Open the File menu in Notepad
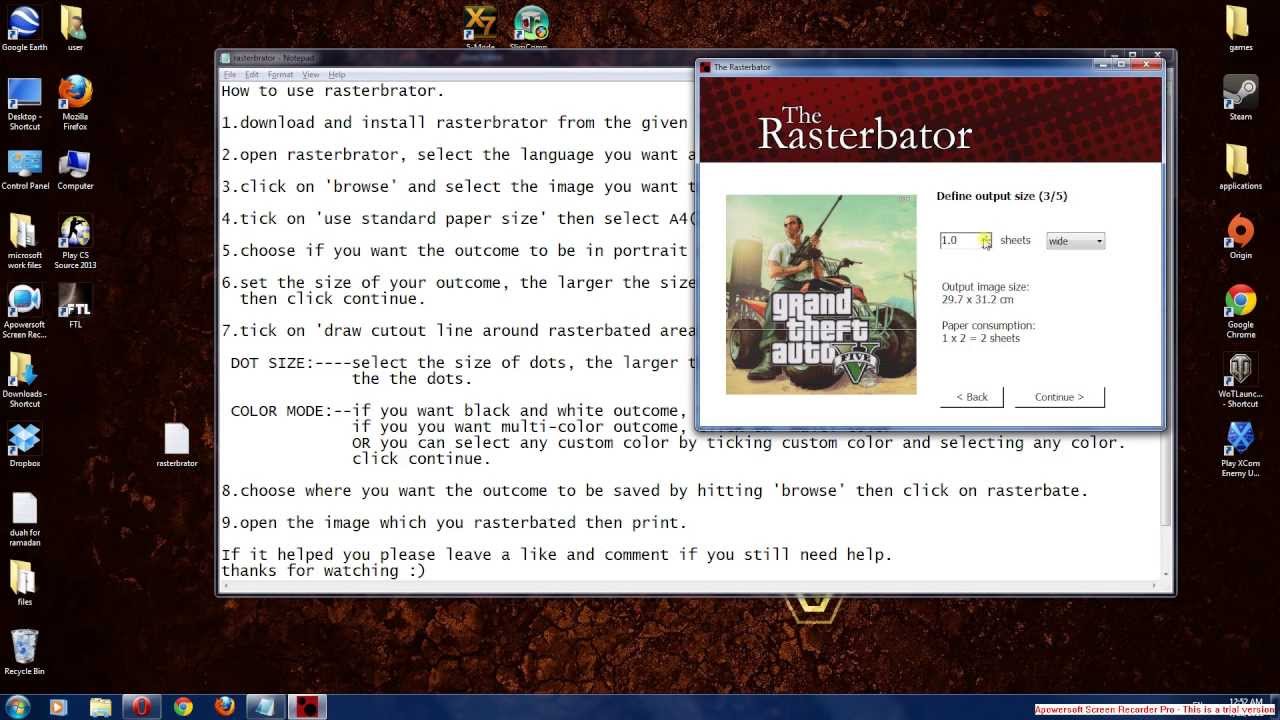The height and width of the screenshot is (720, 1280). click(x=230, y=75)
